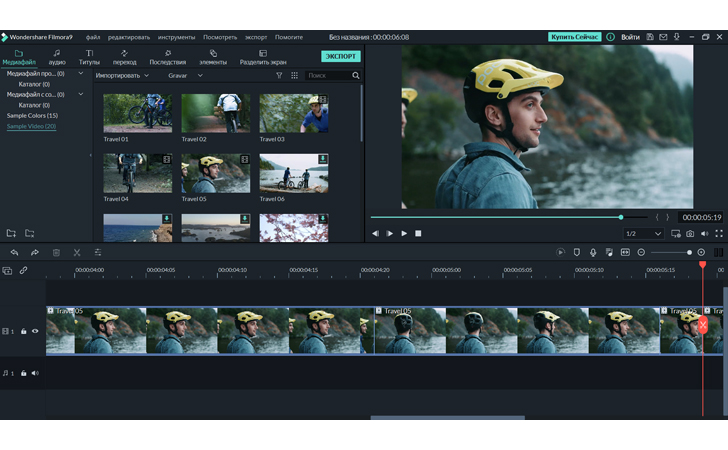Click the timeline zoom slider
This screenshot has height=450, width=728.
coord(671,253)
